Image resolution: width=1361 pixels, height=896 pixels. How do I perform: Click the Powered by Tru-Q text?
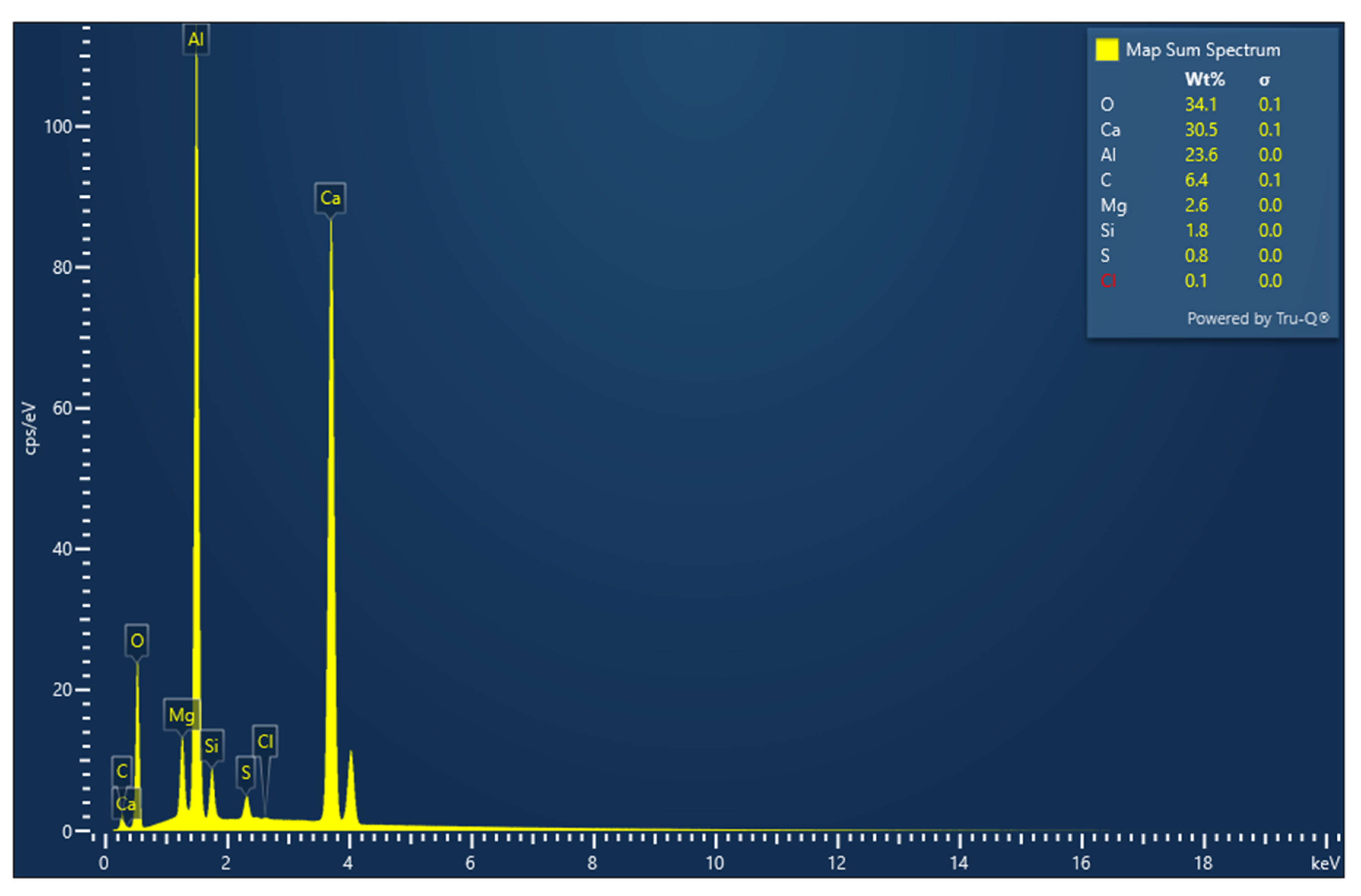(x=1258, y=319)
